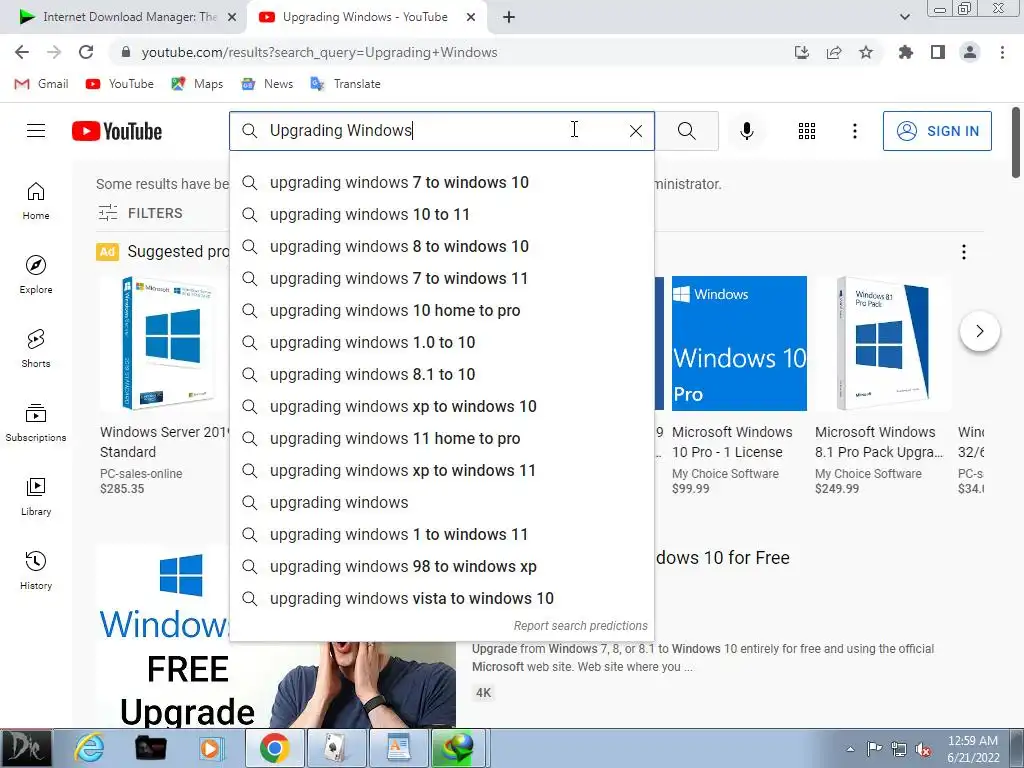Click Chrome icon in taskbar
This screenshot has width=1024, height=768.
tap(275, 748)
